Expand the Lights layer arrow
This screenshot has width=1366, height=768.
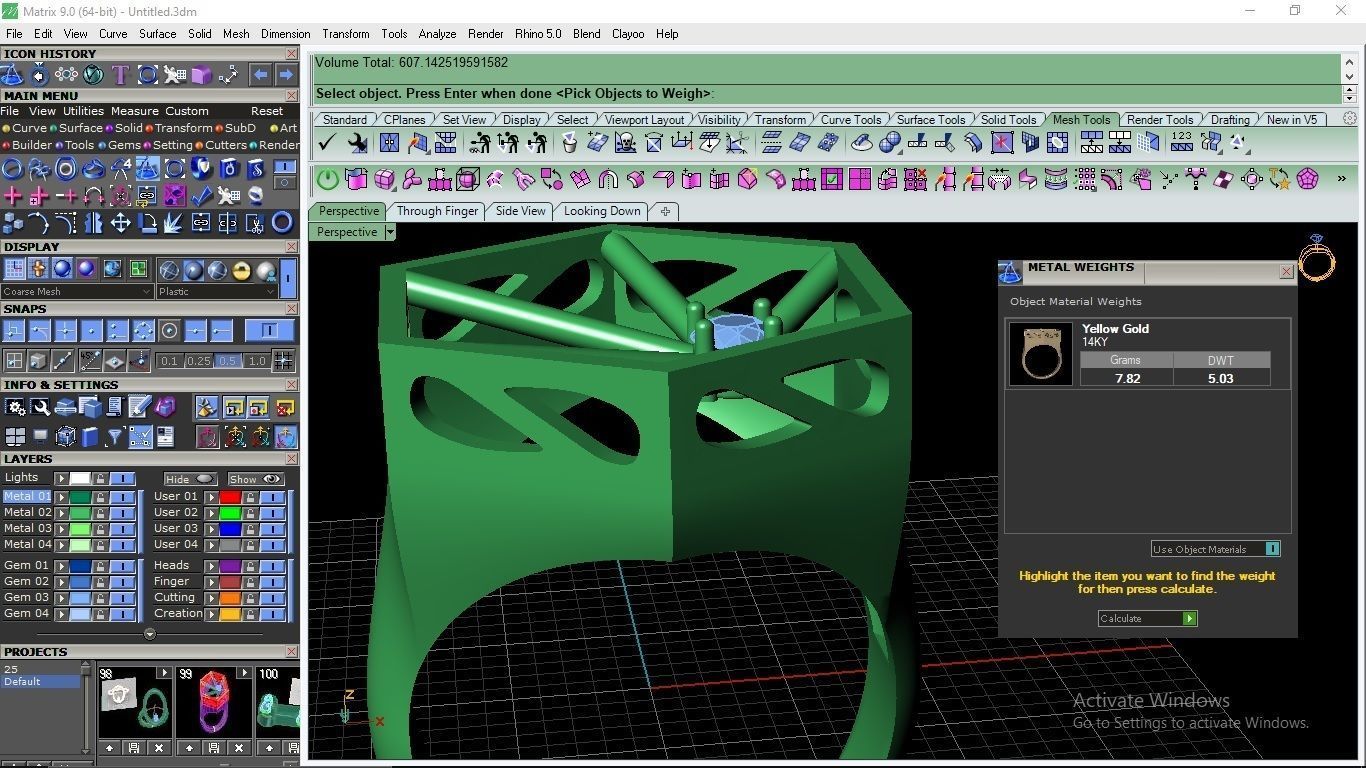(61, 479)
